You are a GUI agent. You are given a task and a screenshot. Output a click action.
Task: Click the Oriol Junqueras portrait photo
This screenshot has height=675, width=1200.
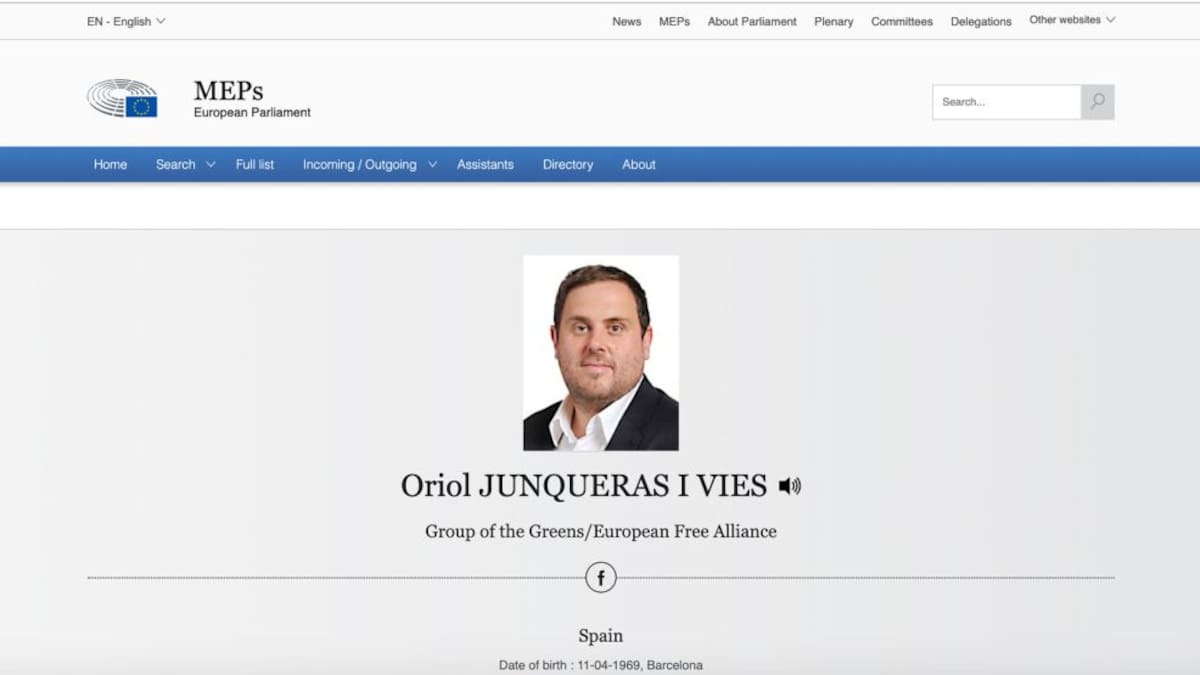[601, 353]
